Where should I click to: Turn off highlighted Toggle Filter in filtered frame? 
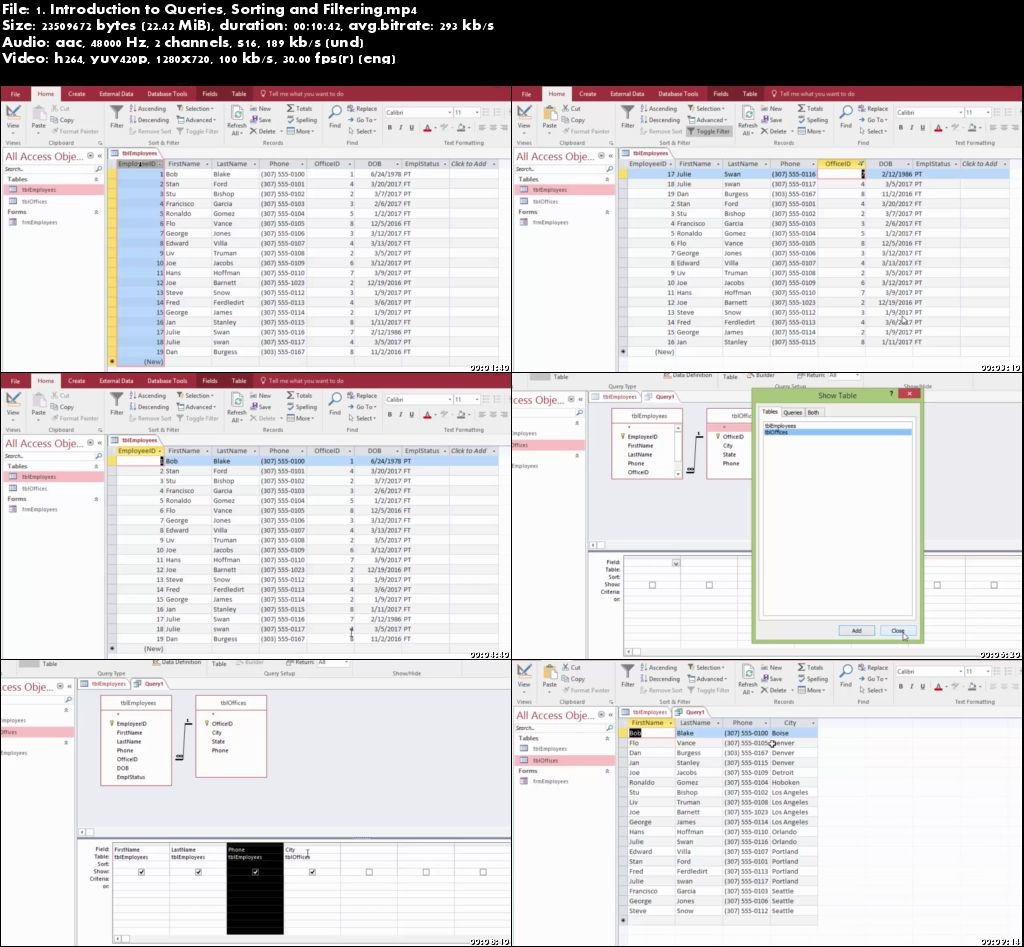pyautogui.click(x=708, y=131)
